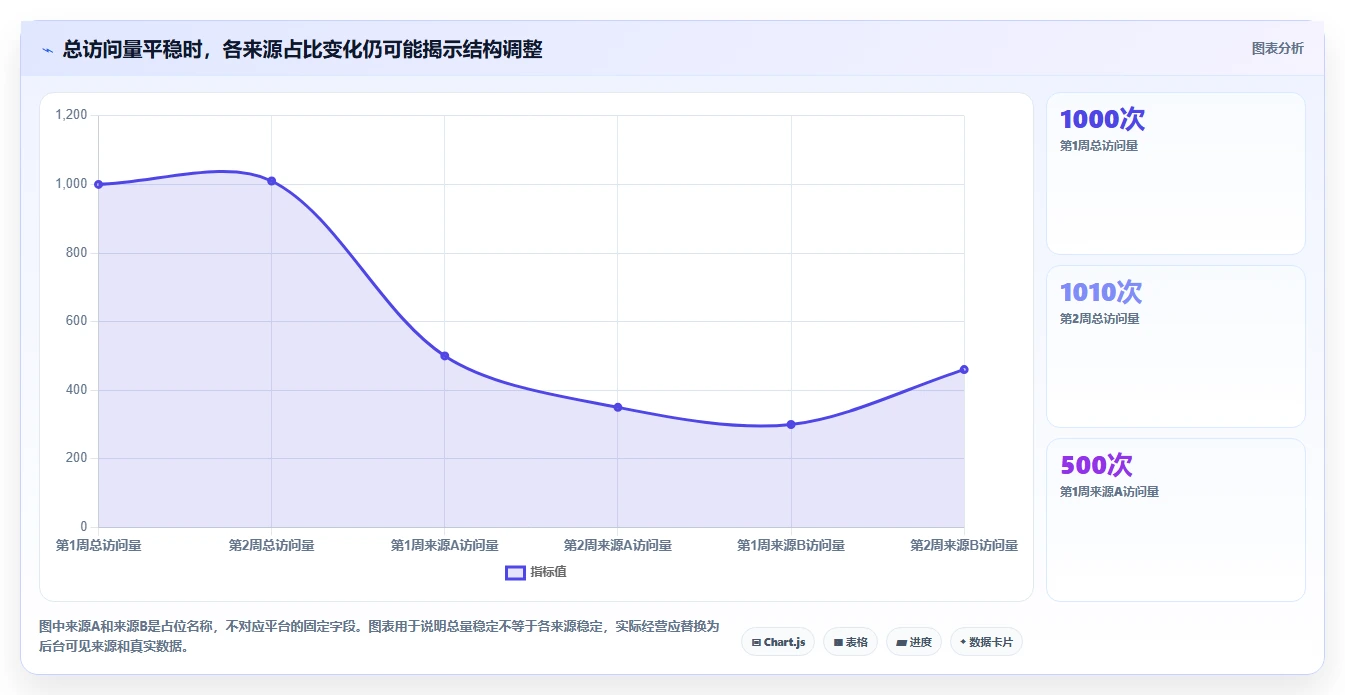The height and width of the screenshot is (695, 1345).
Task: Click the data point for 第2周总访问量
Action: tap(271, 181)
